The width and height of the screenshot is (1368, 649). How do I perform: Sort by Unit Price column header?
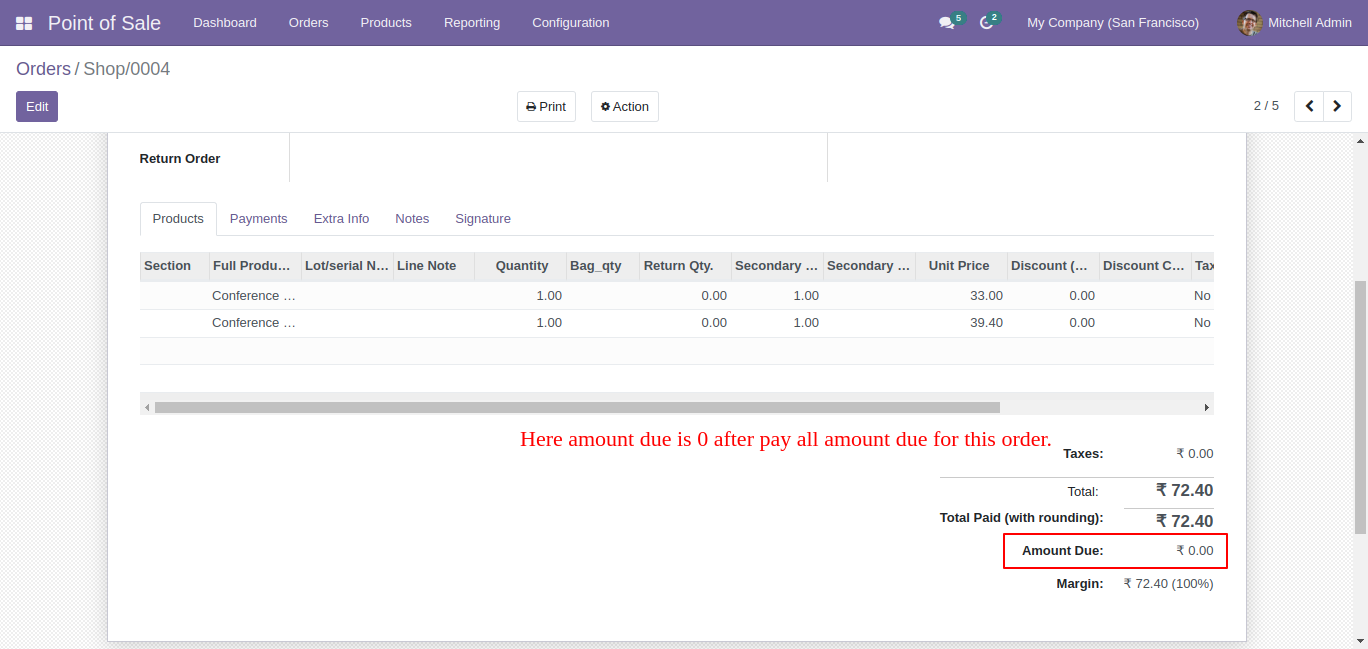pyautogui.click(x=958, y=266)
